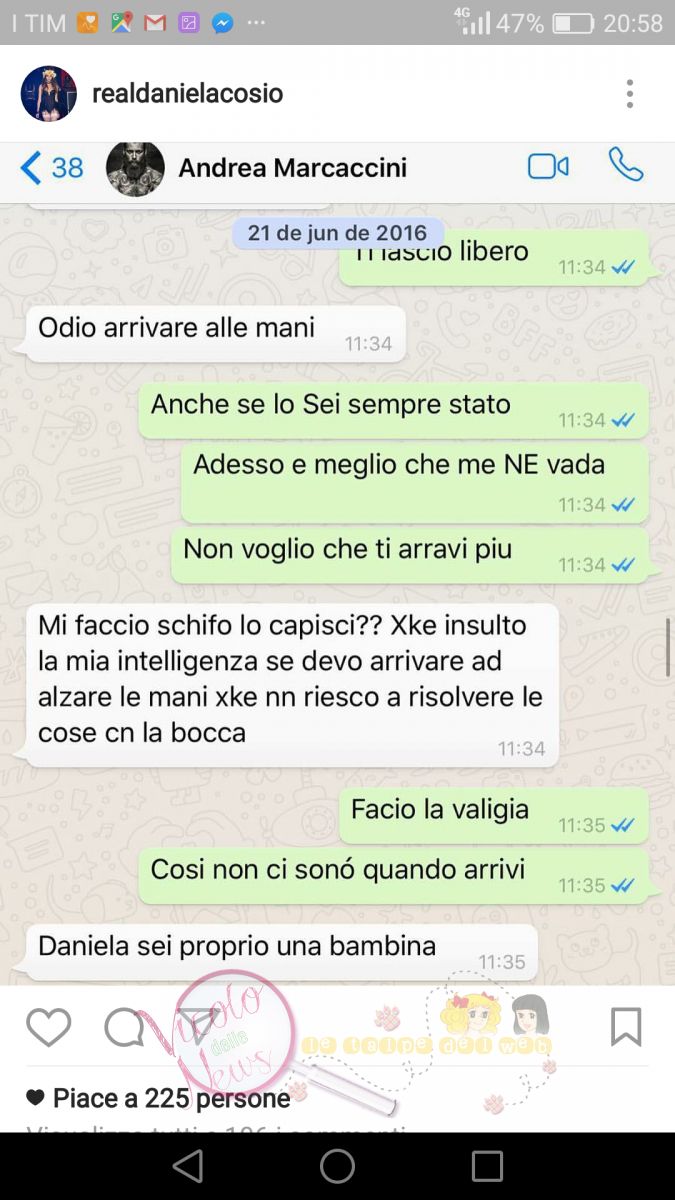Tap the chat scrollbar handle
Image resolution: width=675 pixels, height=1200 pixels.
(x=668, y=647)
